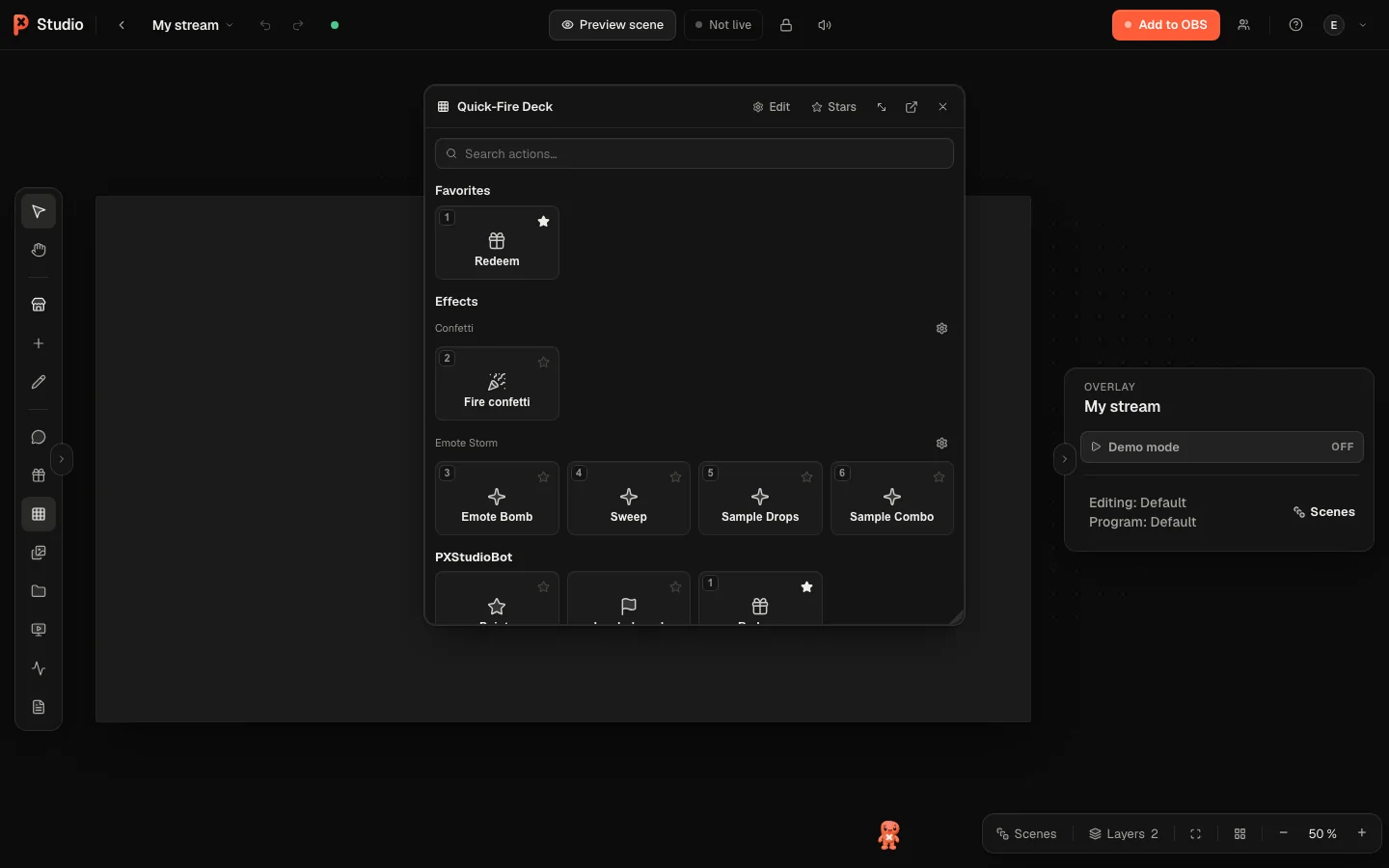Open the account menu chevron beside avatar
This screenshot has width=1389, height=868.
coord(1363,25)
